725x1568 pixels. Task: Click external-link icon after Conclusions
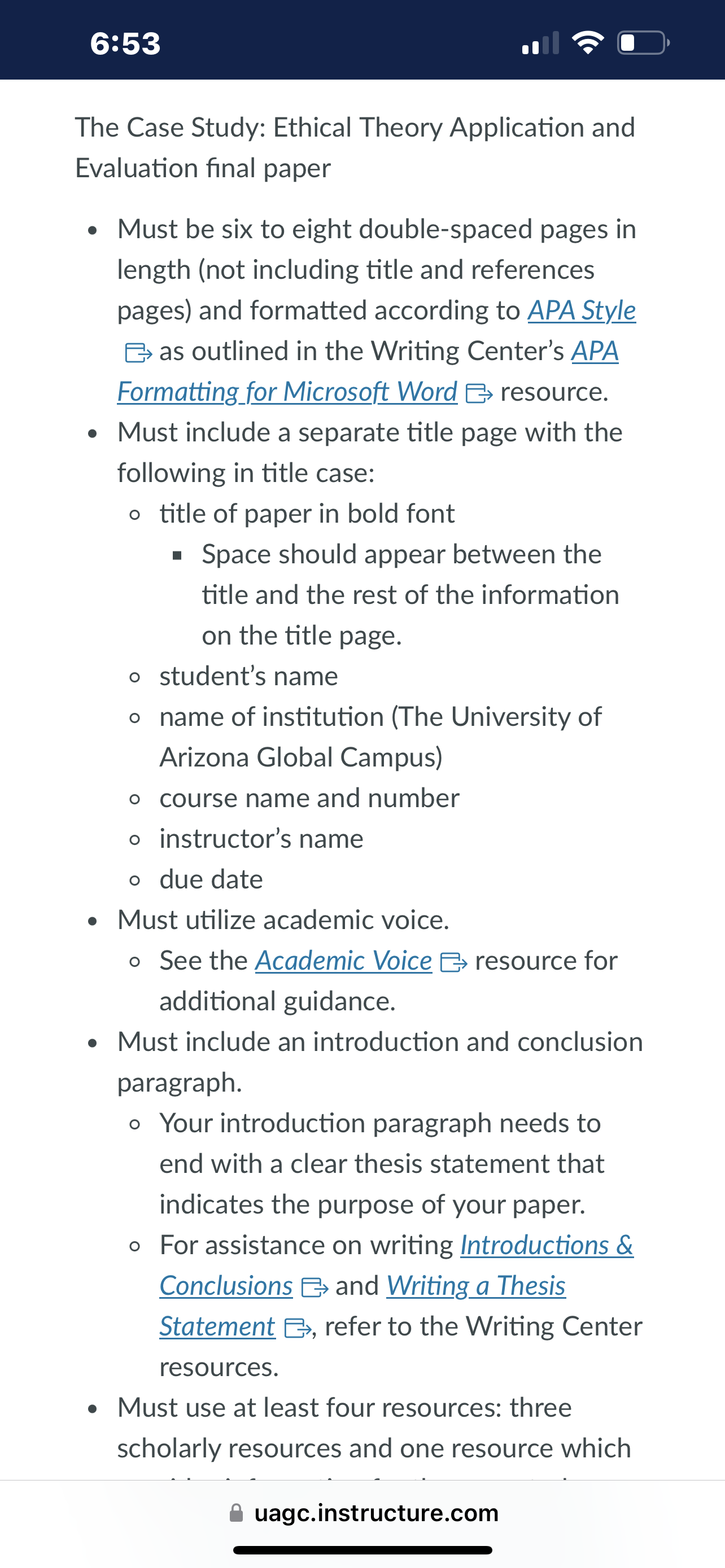(315, 1287)
